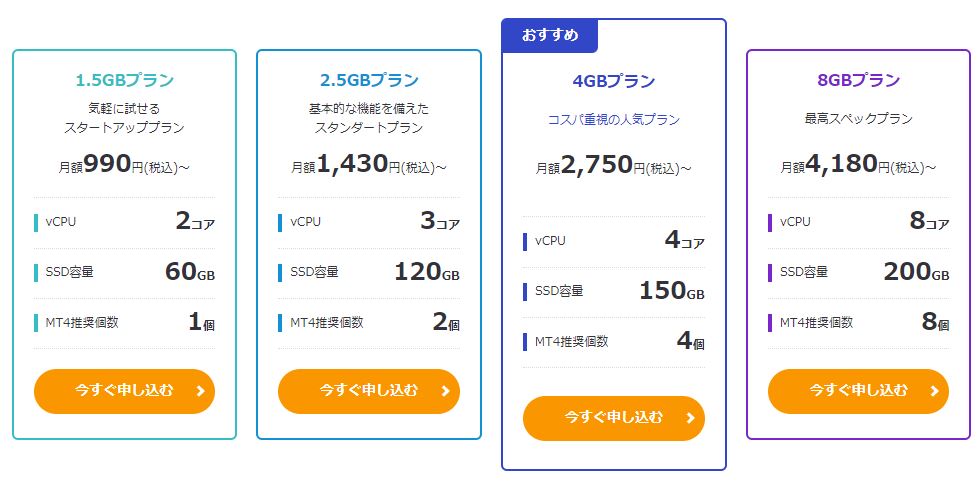Image resolution: width=978 pixels, height=481 pixels.
Task: Click the 4GBプラン title
Action: tap(613, 82)
